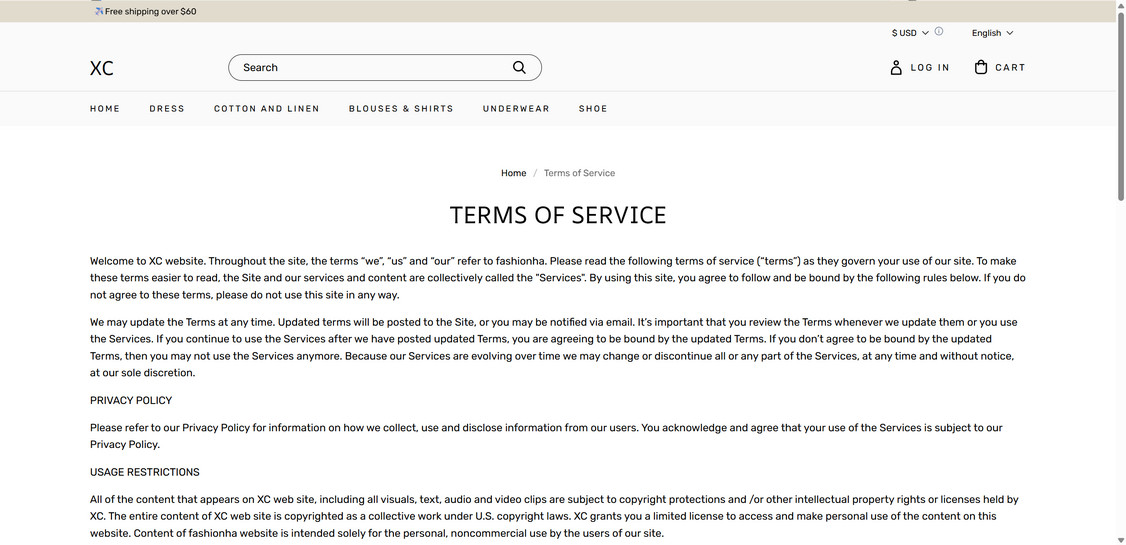
Task: Follow the Home breadcrumb link
Action: 513,173
